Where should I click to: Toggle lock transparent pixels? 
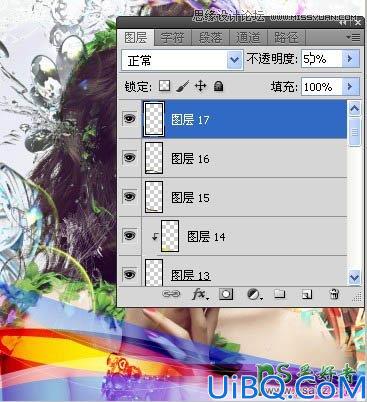(164, 86)
